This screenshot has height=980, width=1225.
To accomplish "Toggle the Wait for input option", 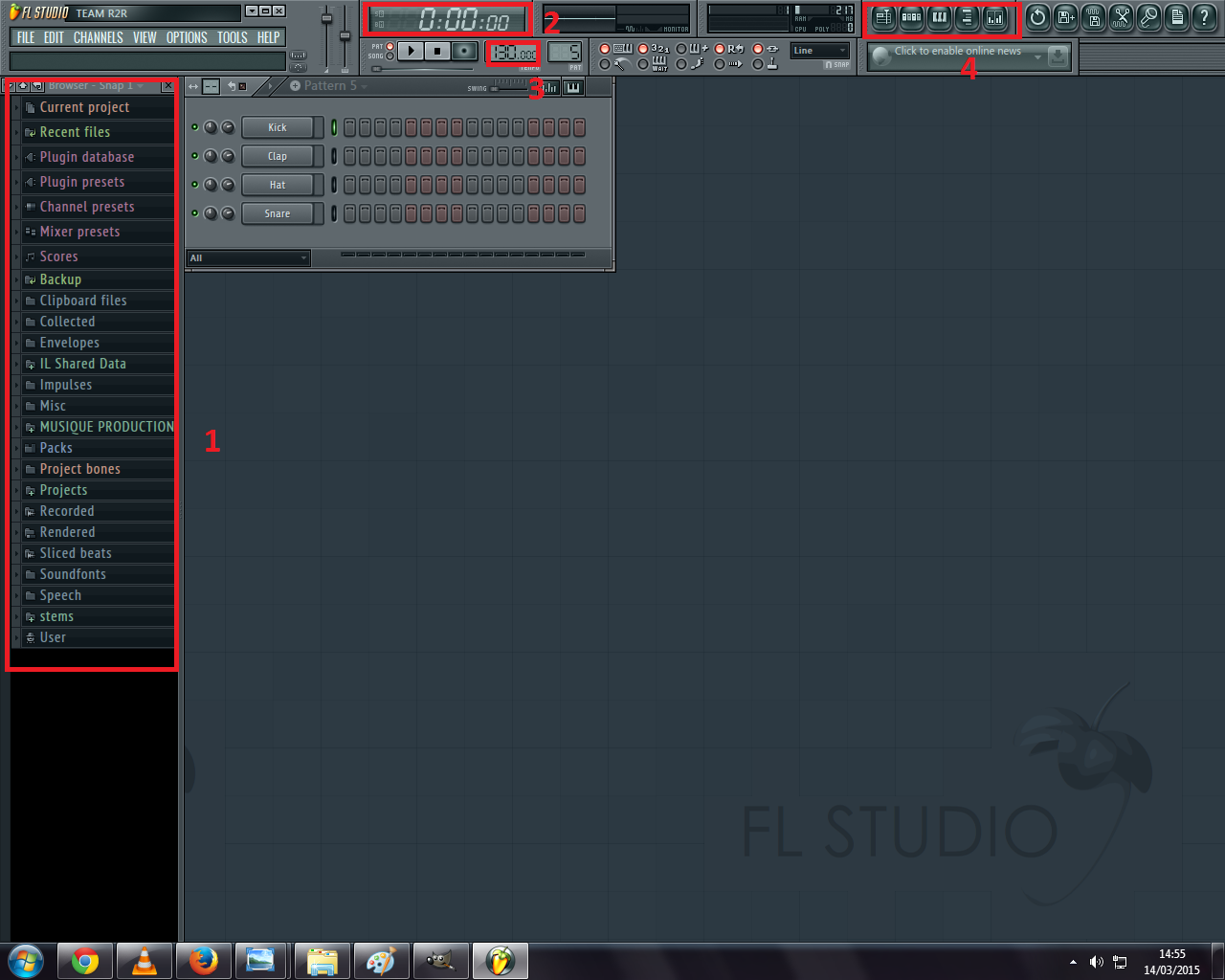I will tap(660, 64).
